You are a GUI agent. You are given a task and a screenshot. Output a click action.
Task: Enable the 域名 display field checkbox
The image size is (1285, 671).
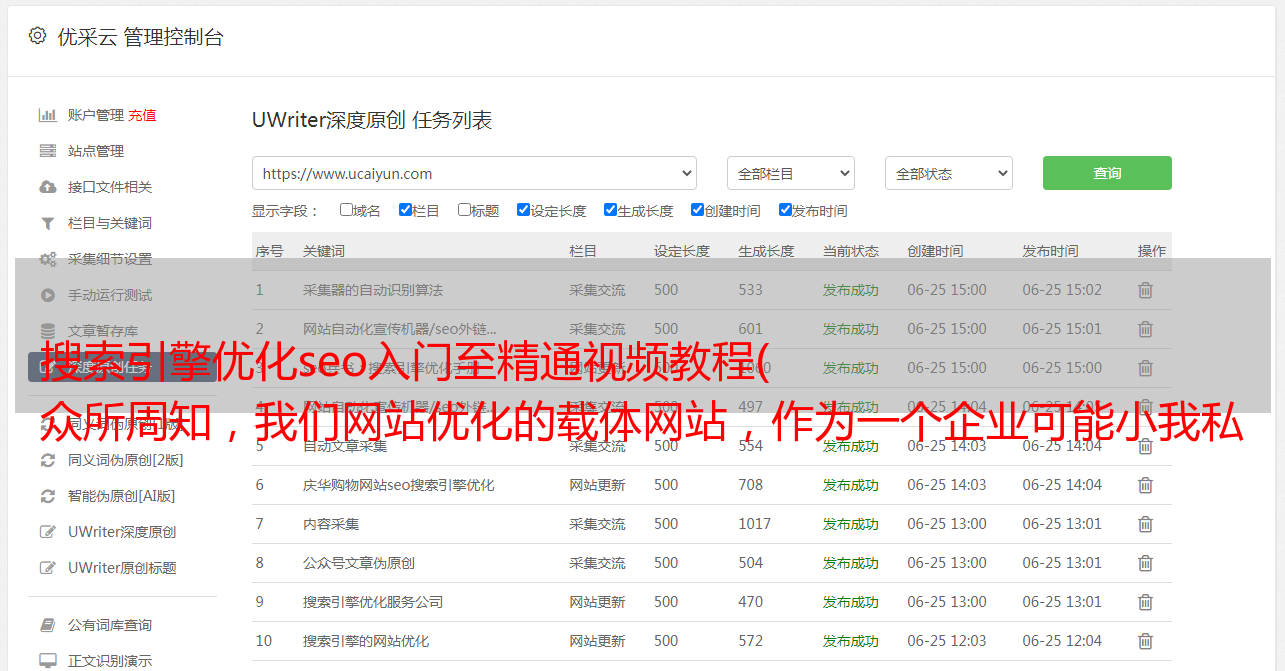[346, 210]
